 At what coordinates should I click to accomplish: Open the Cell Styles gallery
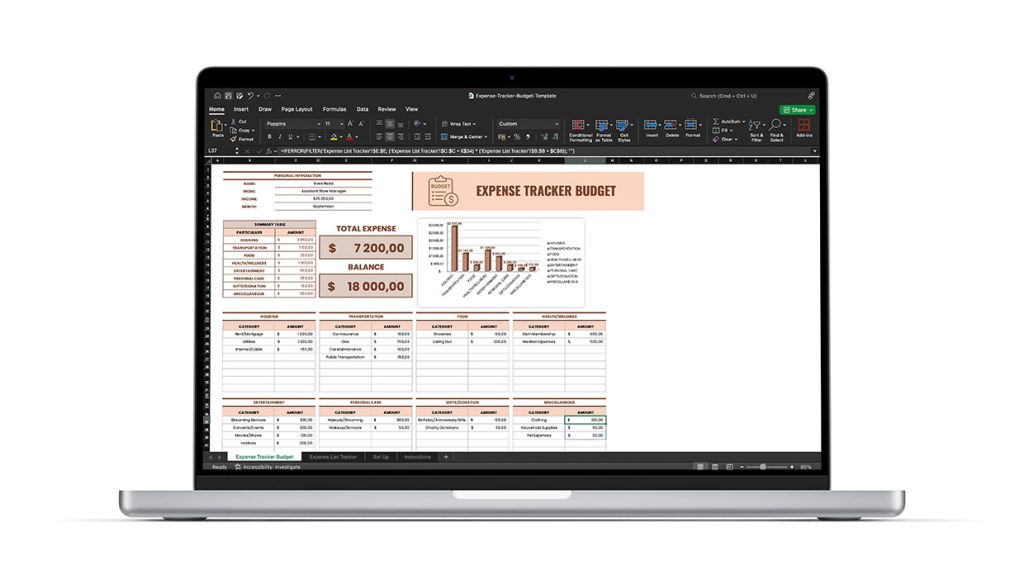[x=624, y=128]
